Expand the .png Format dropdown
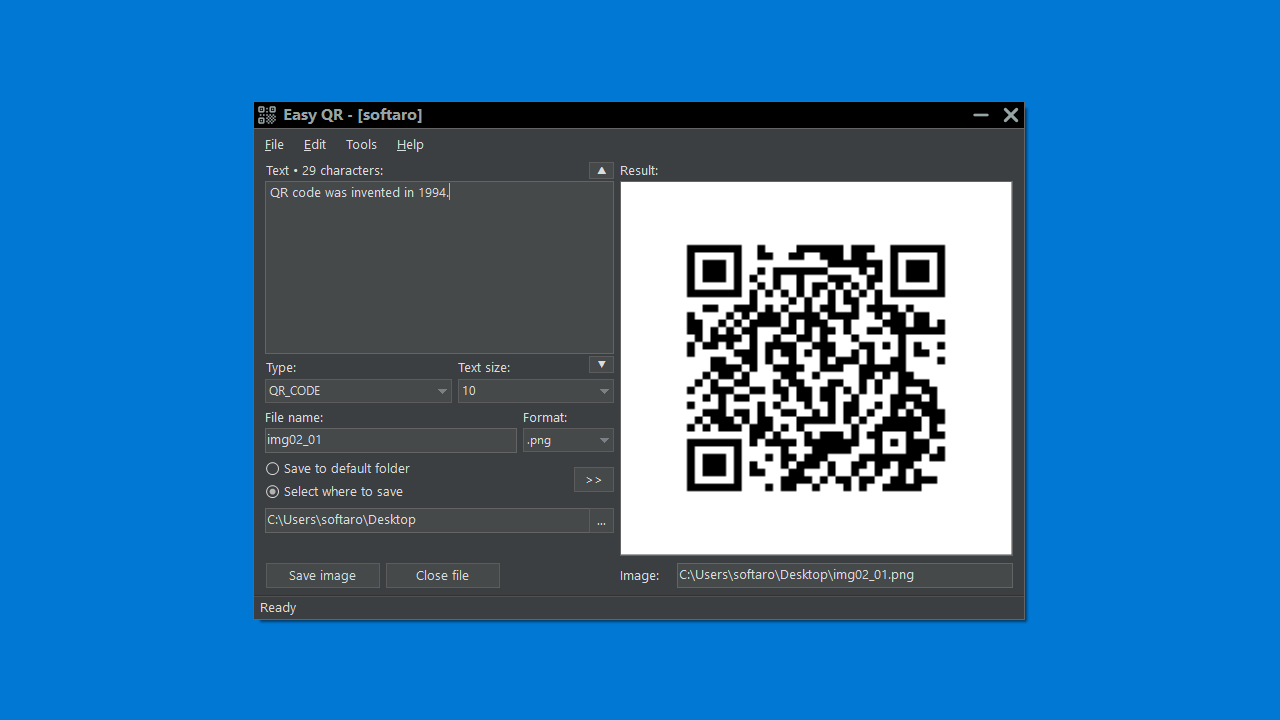Image resolution: width=1280 pixels, height=720 pixels. pyautogui.click(x=568, y=440)
